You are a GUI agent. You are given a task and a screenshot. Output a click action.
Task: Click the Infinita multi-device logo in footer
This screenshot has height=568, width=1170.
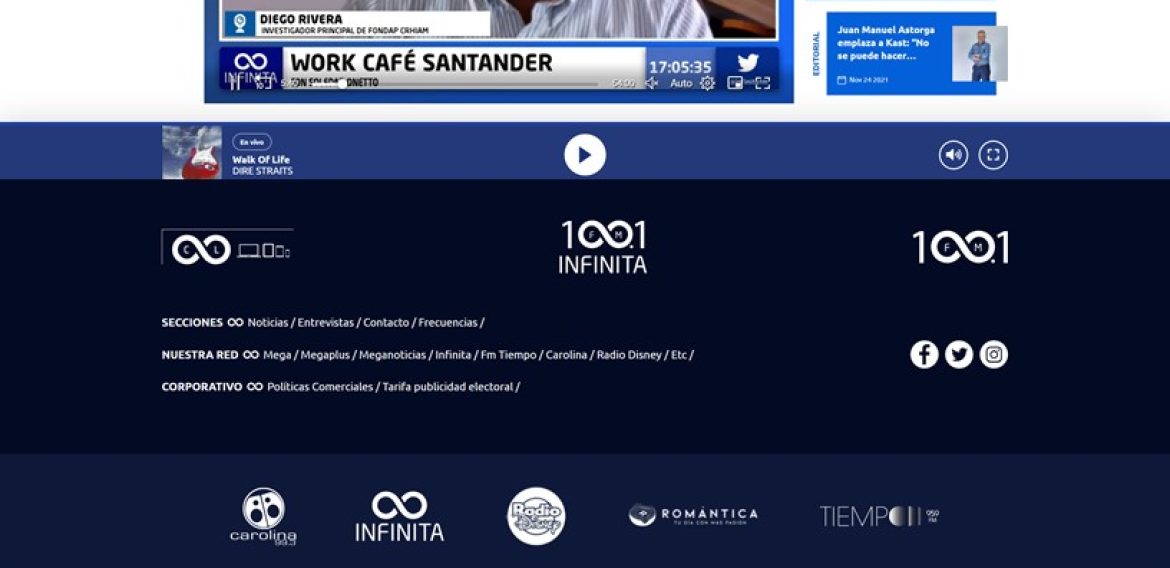pos(228,248)
